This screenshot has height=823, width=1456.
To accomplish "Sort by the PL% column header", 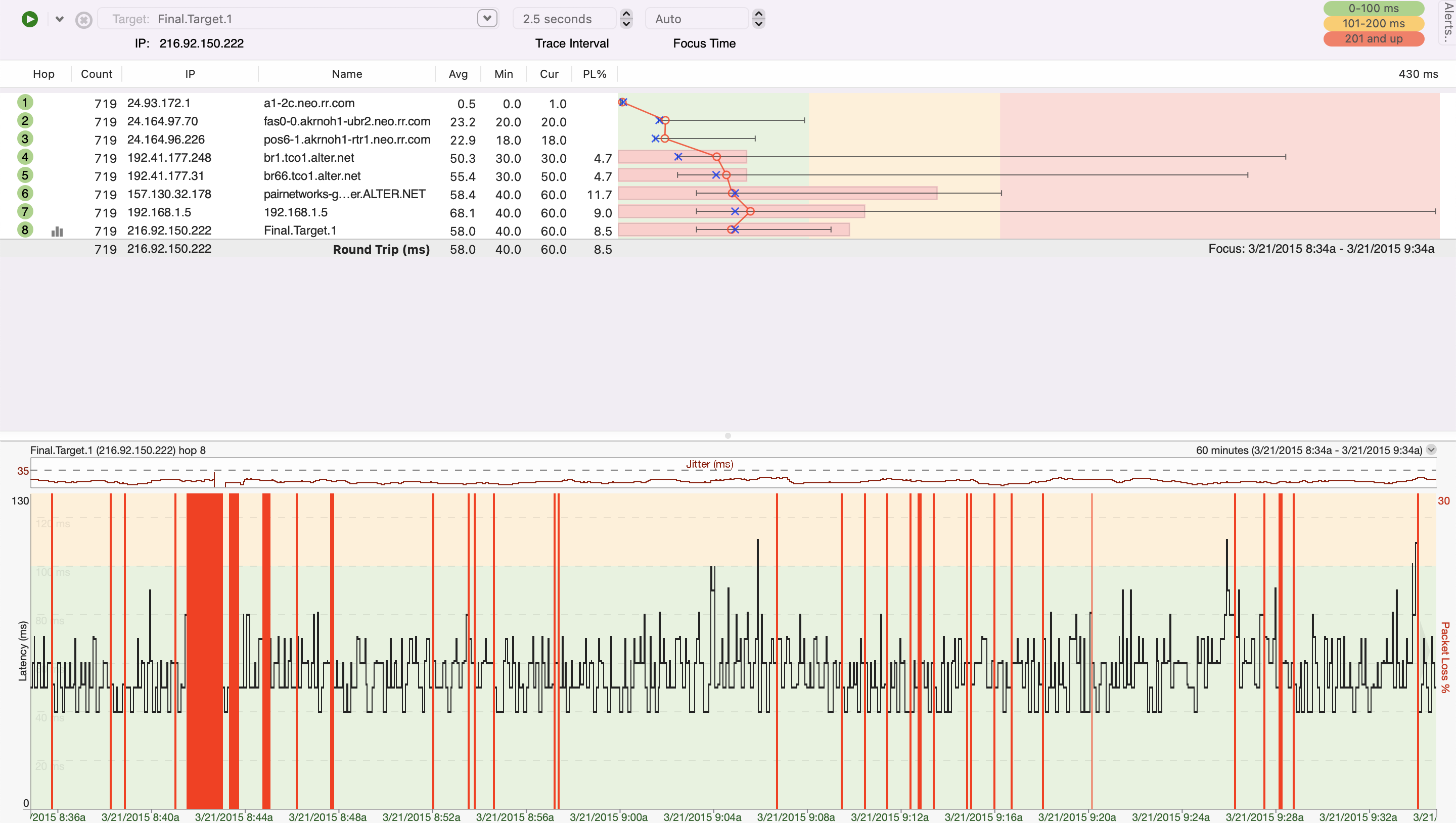I will click(x=594, y=74).
